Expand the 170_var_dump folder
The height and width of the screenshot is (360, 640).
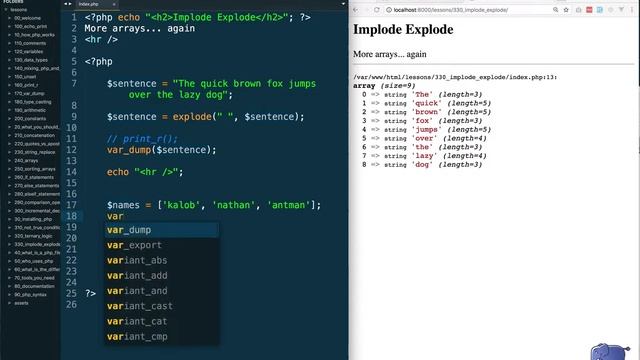(9, 93)
